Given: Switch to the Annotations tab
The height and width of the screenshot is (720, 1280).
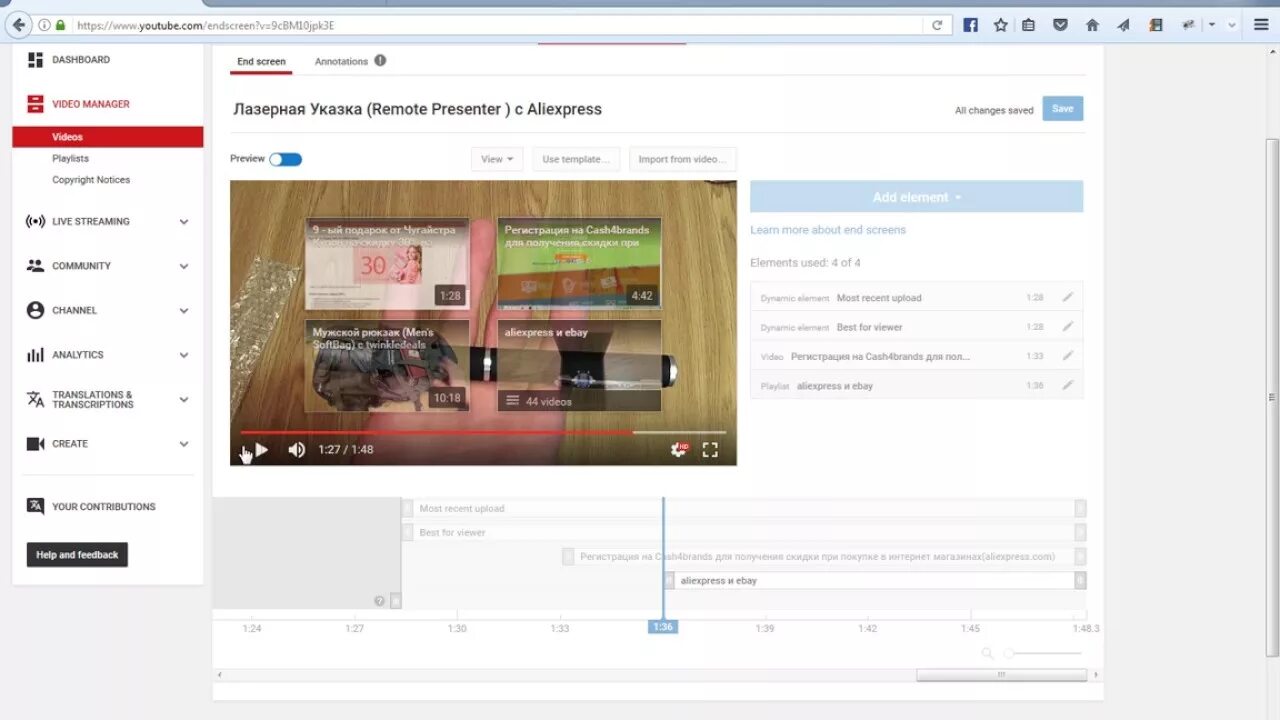Looking at the screenshot, I should click(341, 62).
